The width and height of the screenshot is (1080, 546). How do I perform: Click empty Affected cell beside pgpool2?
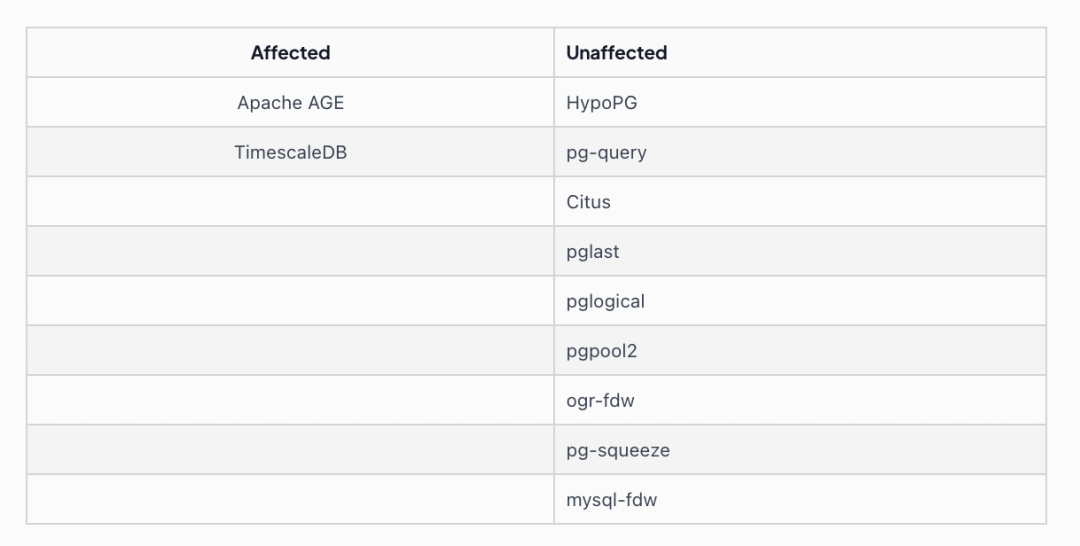[290, 350]
